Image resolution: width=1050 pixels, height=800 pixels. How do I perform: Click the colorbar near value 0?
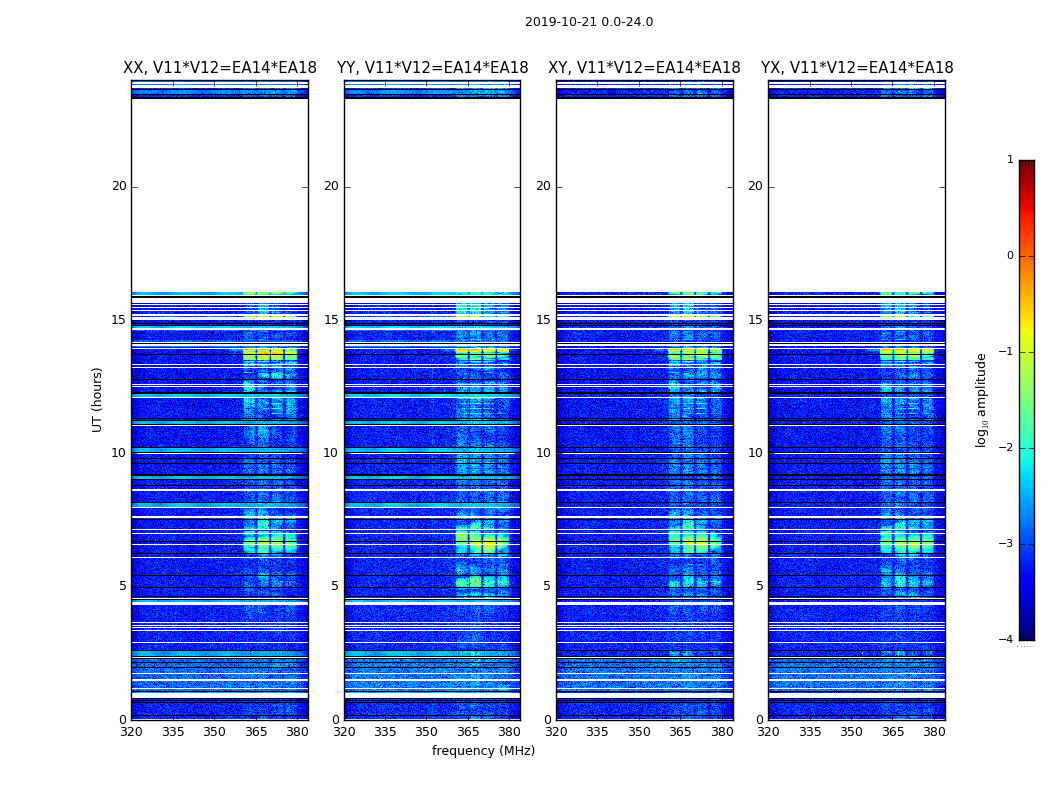[1027, 256]
